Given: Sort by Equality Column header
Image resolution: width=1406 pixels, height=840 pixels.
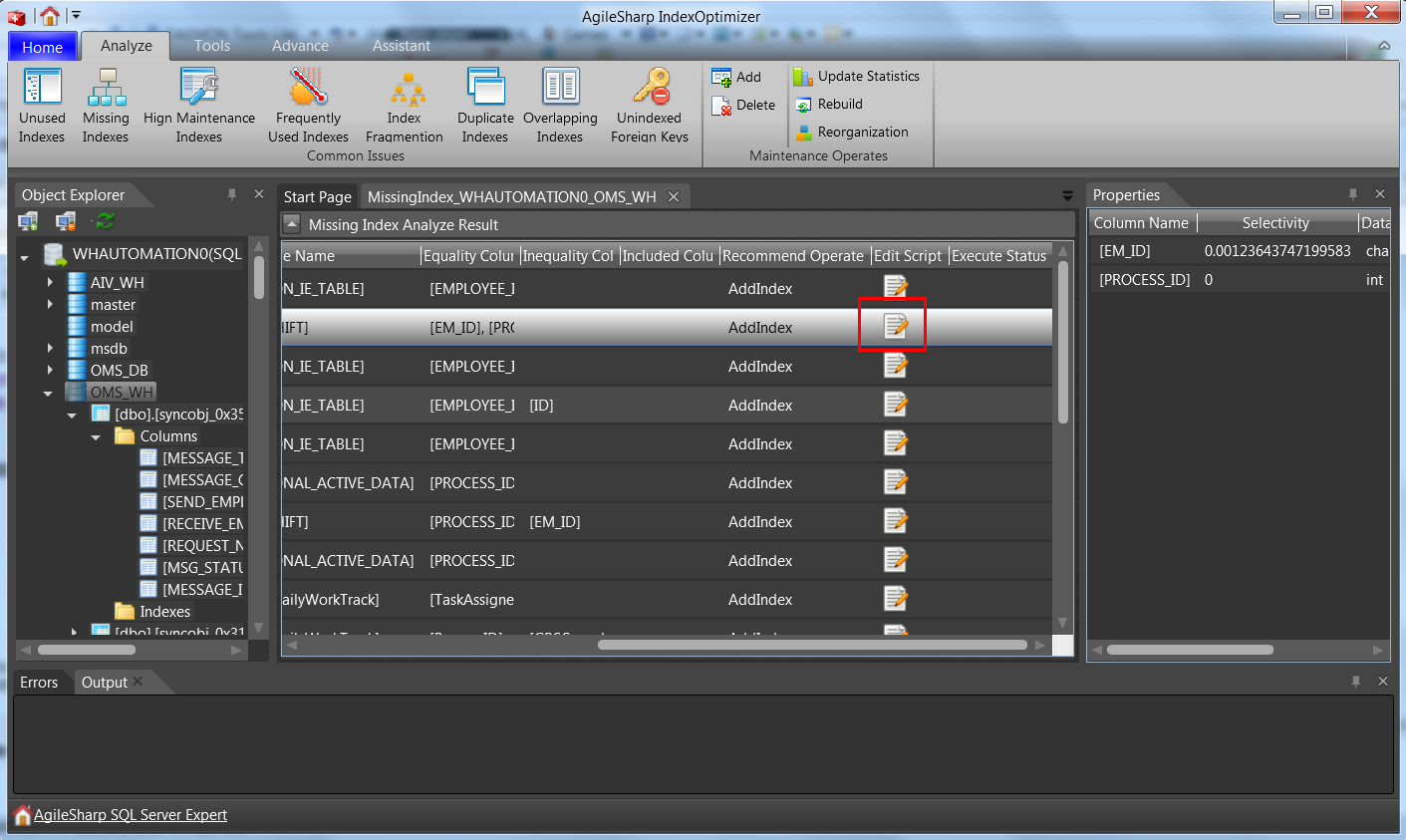Looking at the screenshot, I should 469,256.
